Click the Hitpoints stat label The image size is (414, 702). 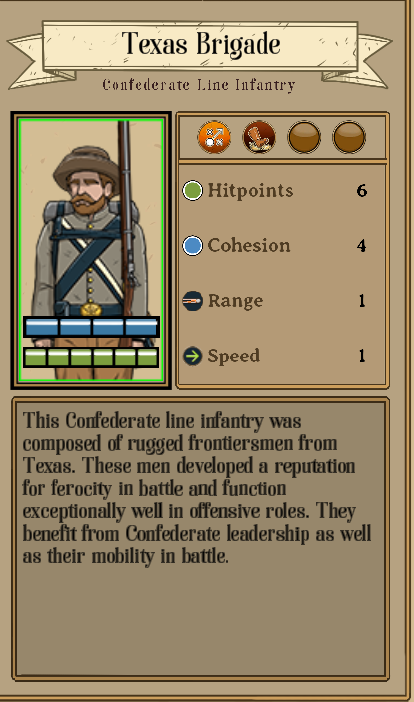[250, 191]
